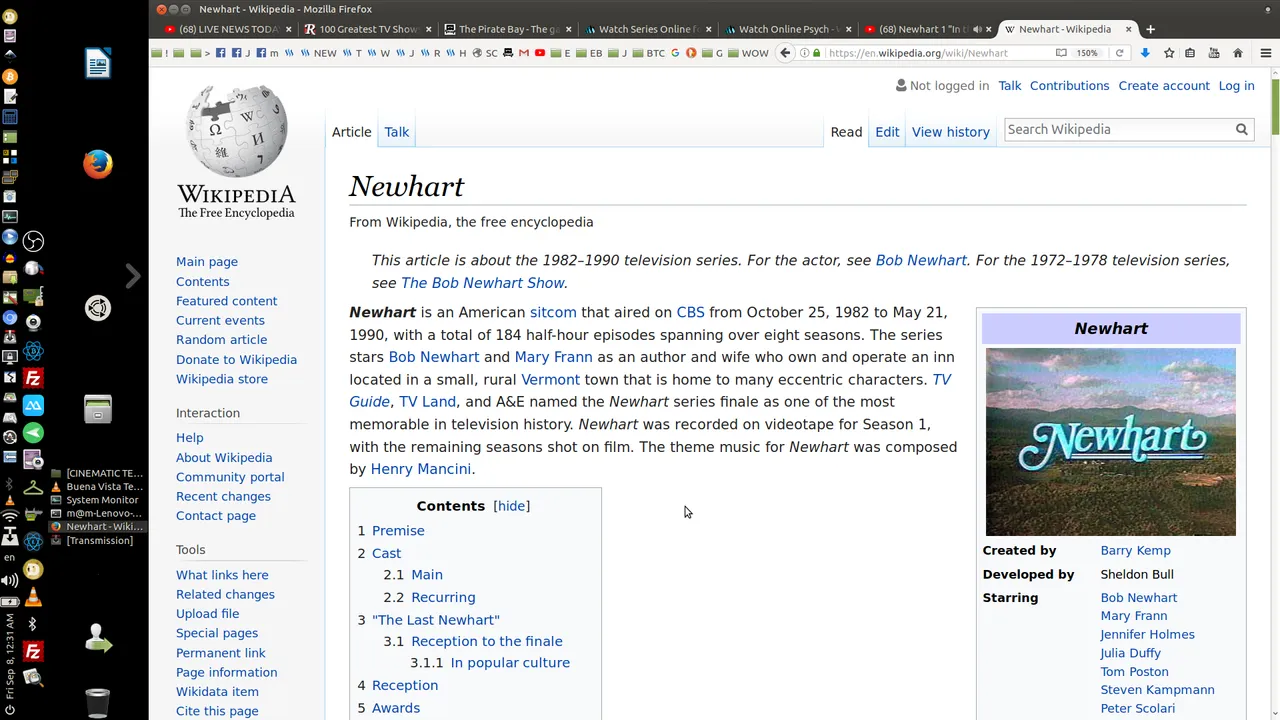
Task: Open the Vermont article link
Action: point(550,380)
